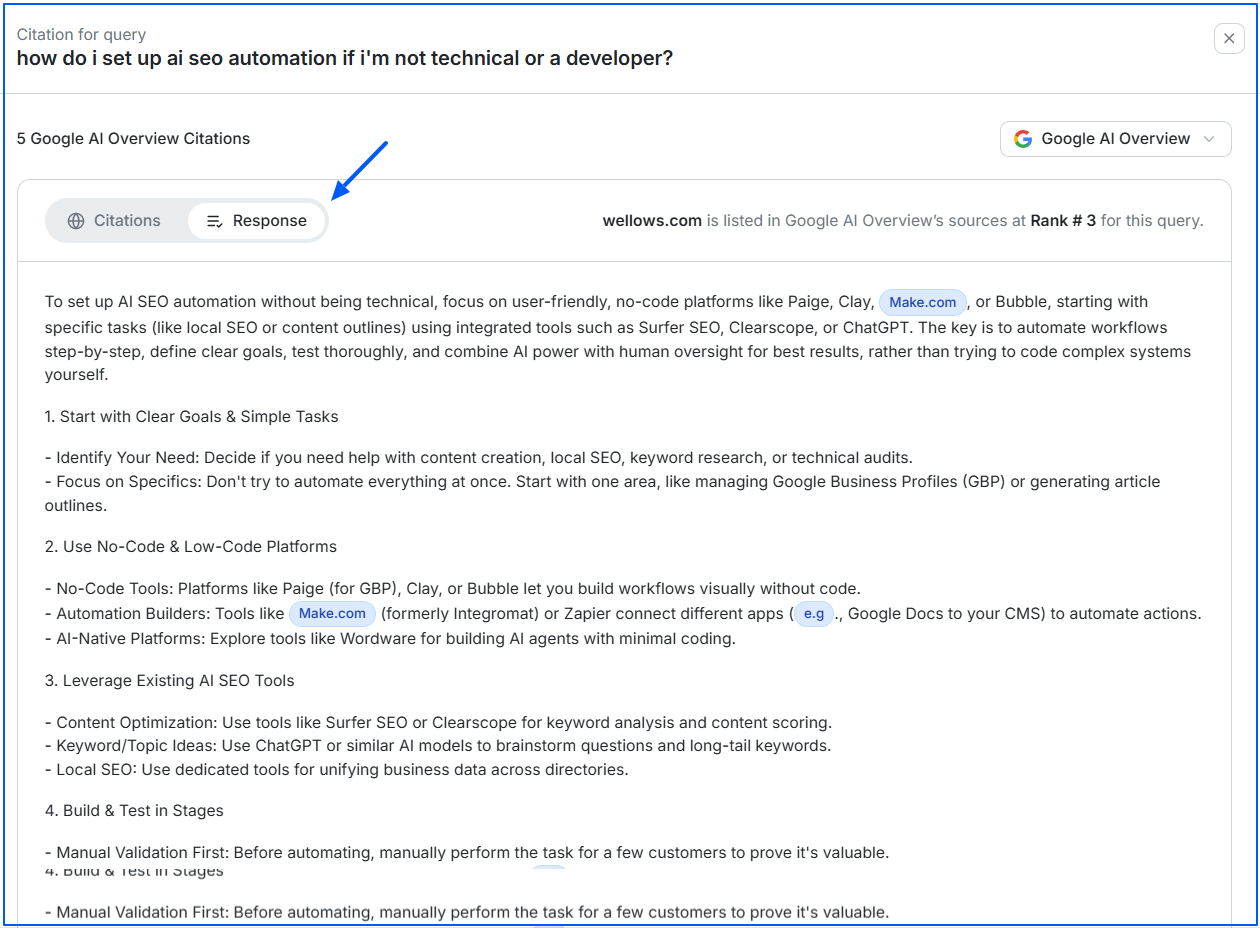Click the e.g citation chip
Viewport: 1260px width, 928px height.
click(813, 614)
